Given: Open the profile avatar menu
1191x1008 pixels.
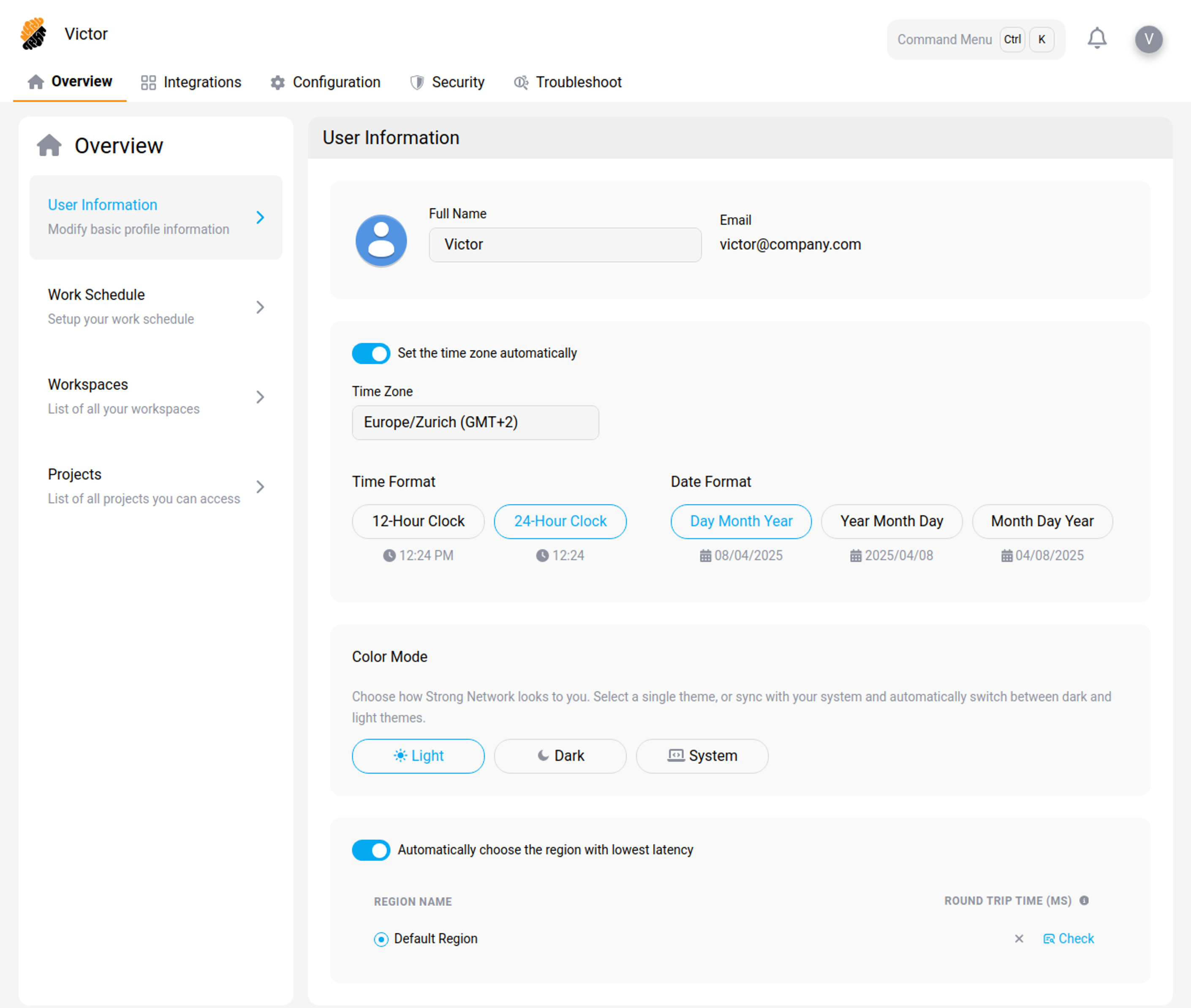Looking at the screenshot, I should (x=1148, y=39).
